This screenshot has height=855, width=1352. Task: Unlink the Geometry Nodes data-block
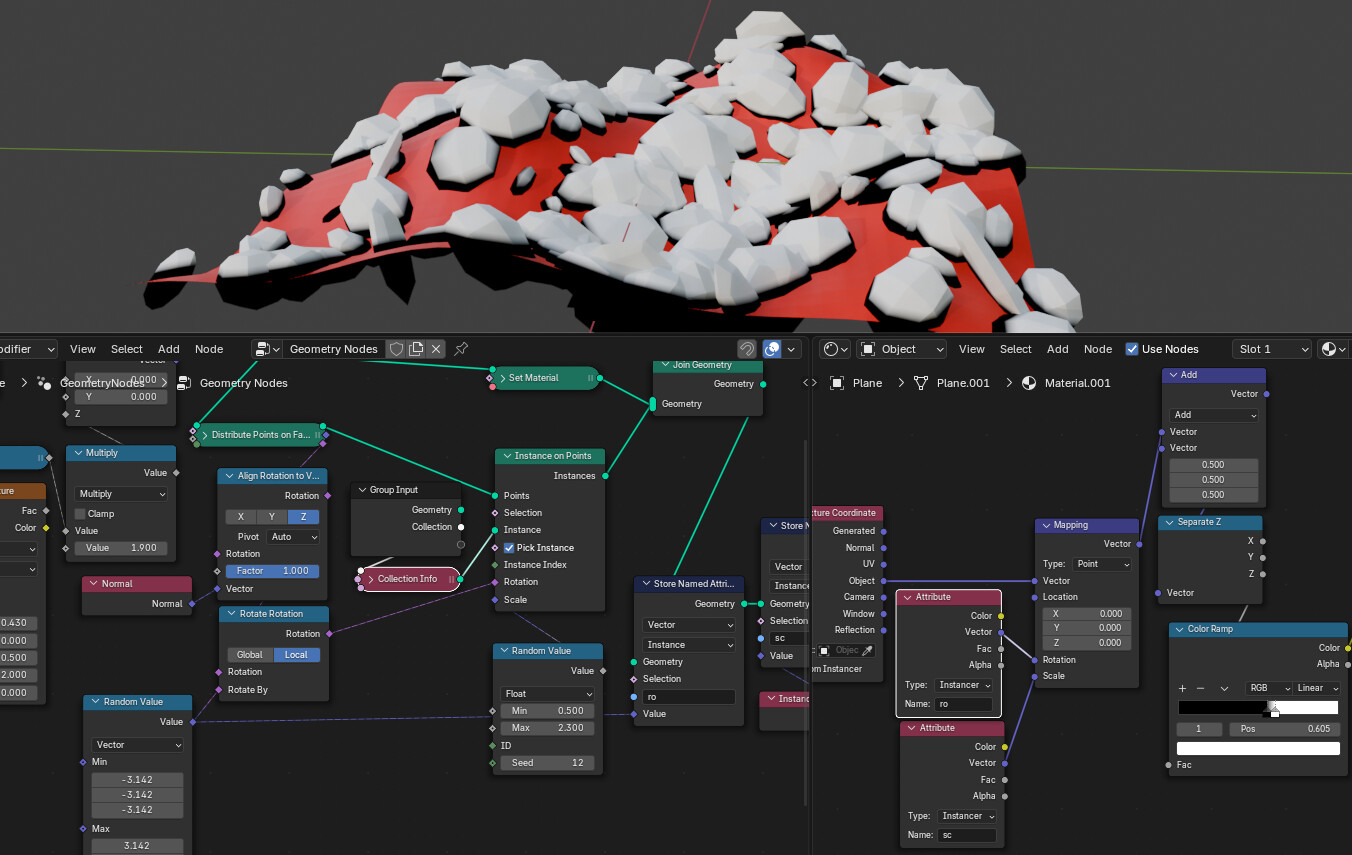436,349
